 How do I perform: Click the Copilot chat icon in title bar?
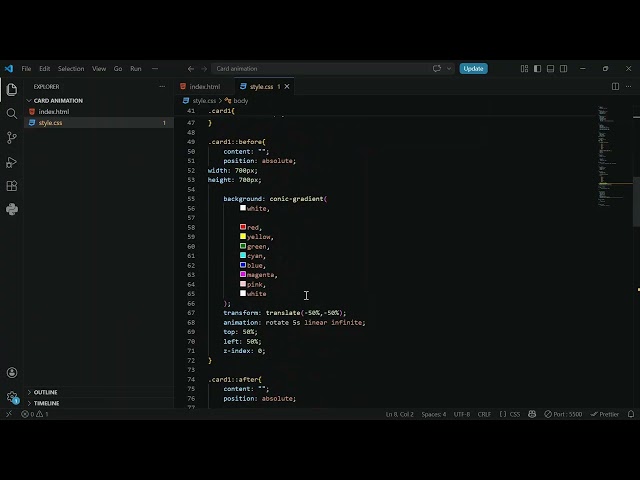click(x=437, y=69)
